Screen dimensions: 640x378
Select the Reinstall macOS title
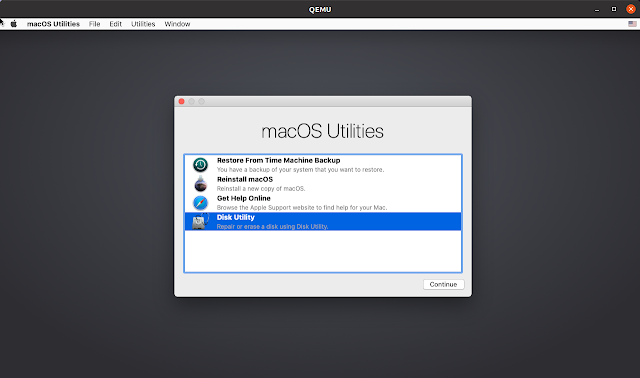point(245,179)
